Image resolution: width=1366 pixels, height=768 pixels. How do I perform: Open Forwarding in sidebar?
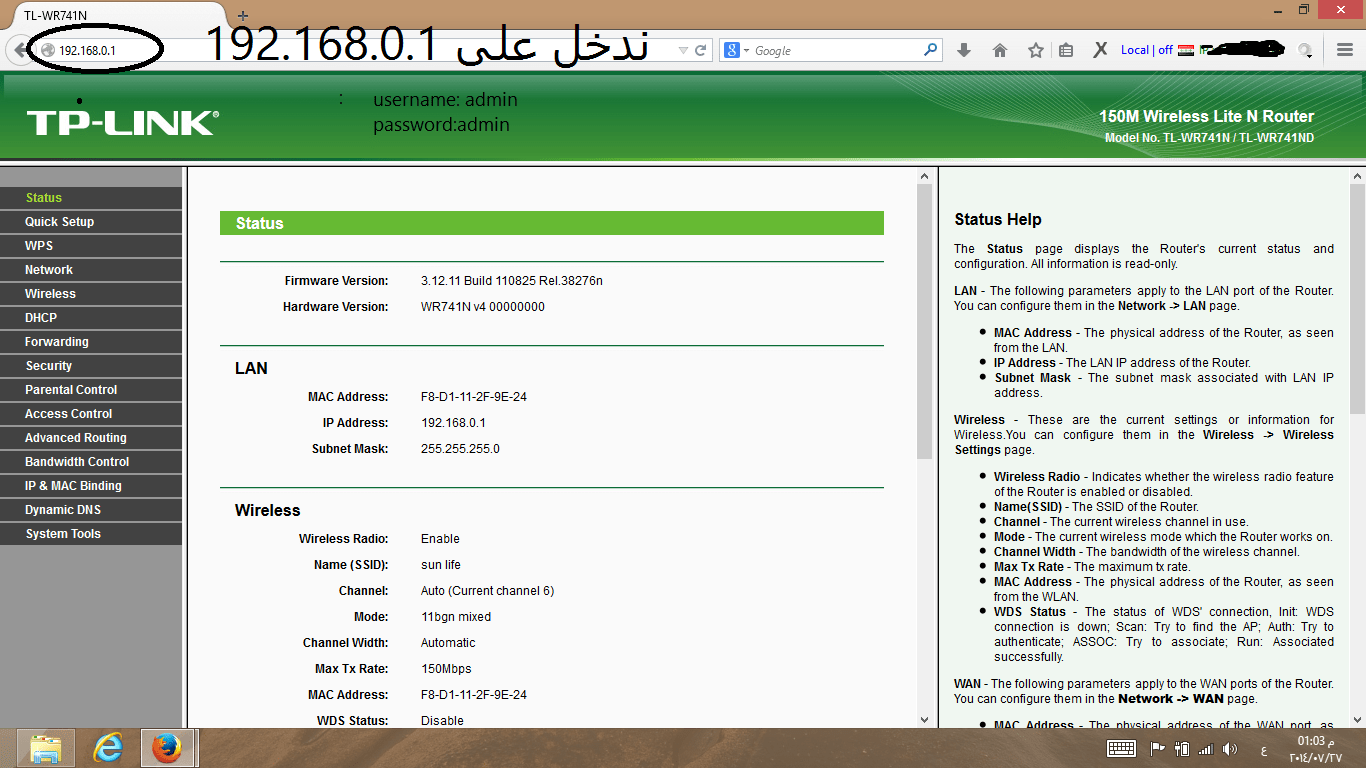click(x=91, y=342)
